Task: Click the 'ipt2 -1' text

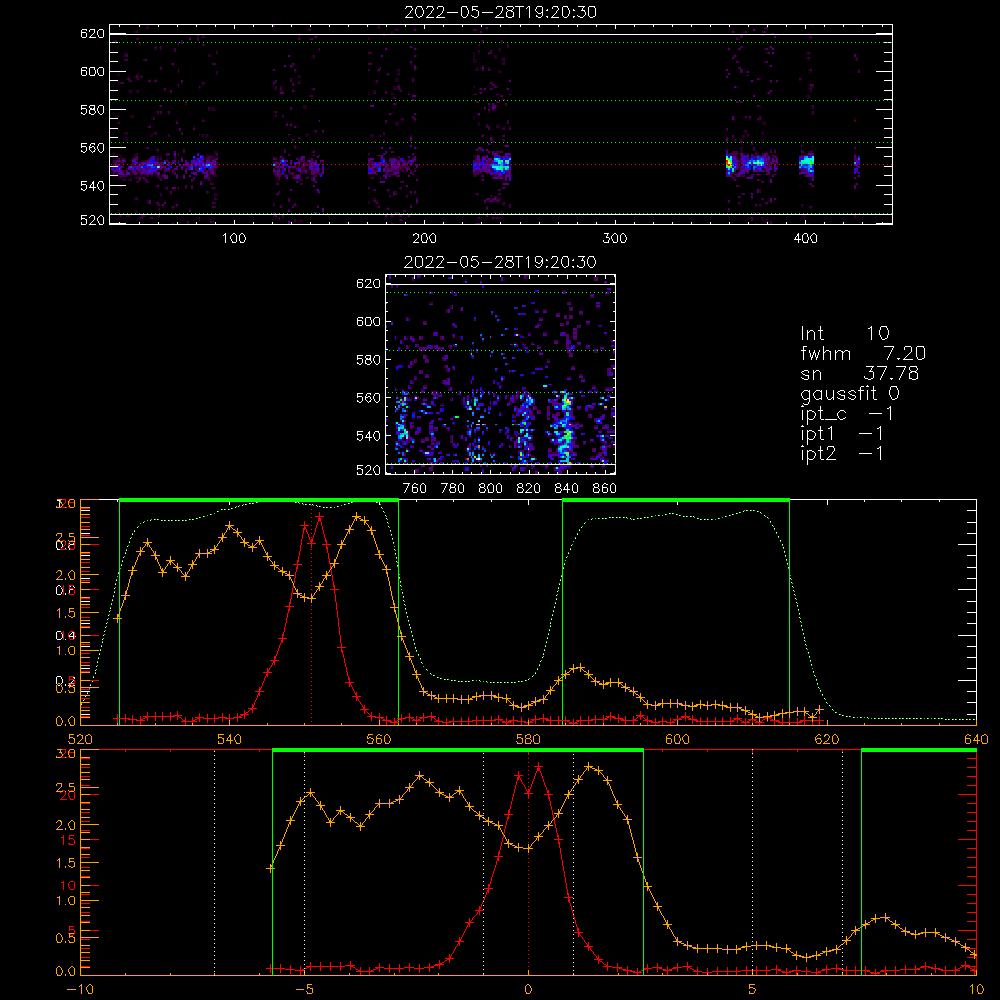Action: click(x=842, y=453)
